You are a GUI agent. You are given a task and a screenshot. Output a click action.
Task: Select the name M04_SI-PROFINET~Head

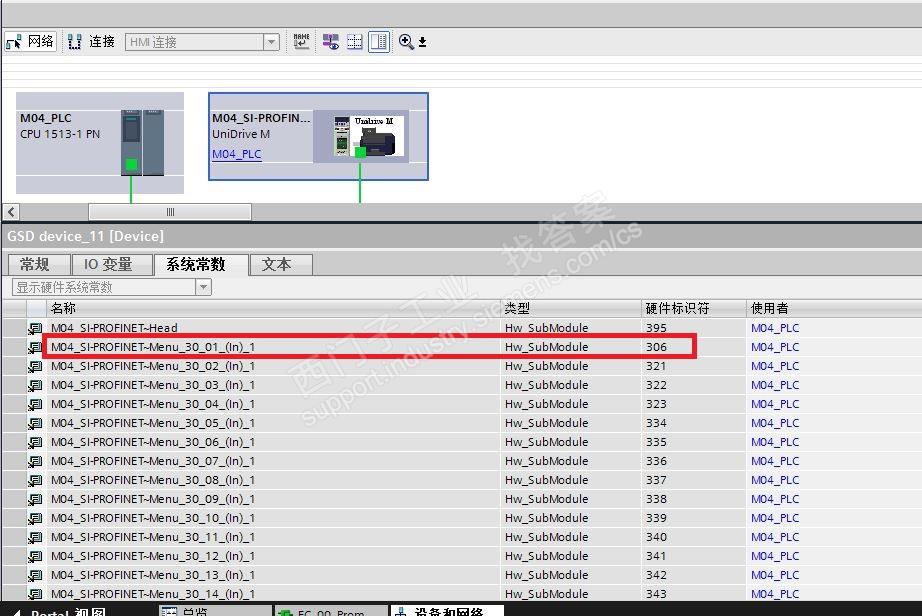[114, 328]
